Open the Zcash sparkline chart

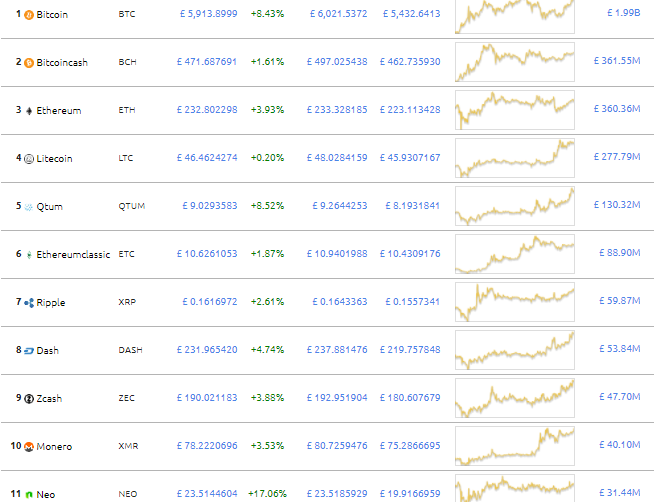click(515, 398)
